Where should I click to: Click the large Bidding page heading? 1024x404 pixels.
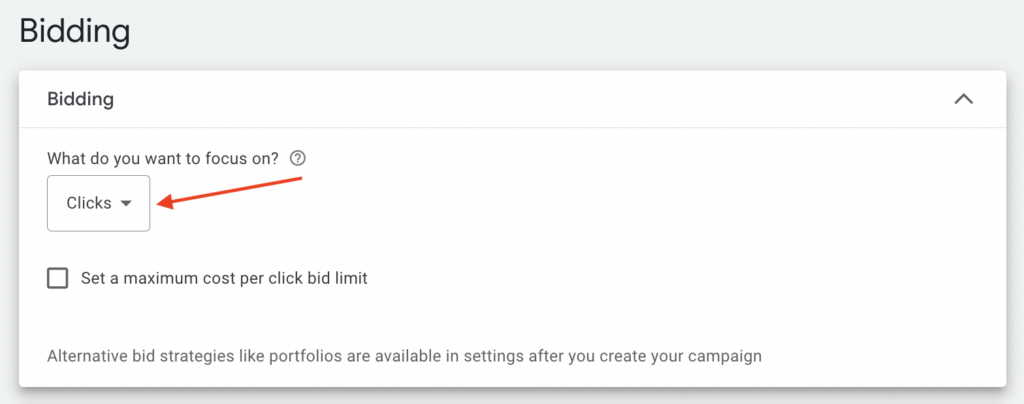tap(75, 31)
